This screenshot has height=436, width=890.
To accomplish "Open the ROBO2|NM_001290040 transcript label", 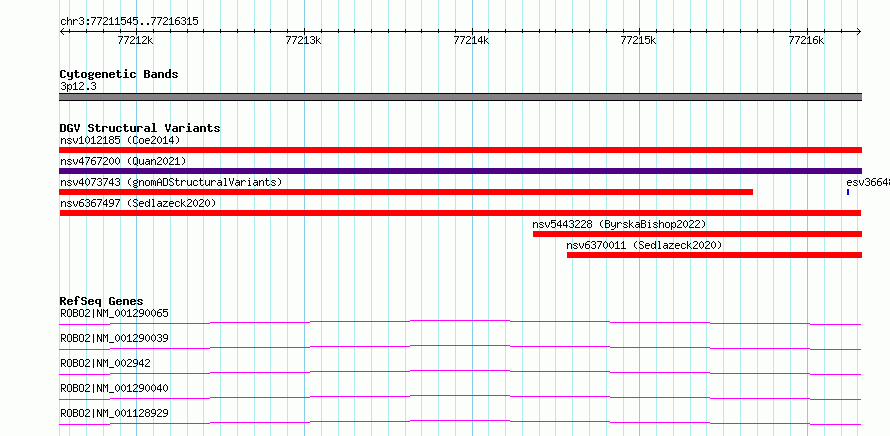I will tap(114, 388).
